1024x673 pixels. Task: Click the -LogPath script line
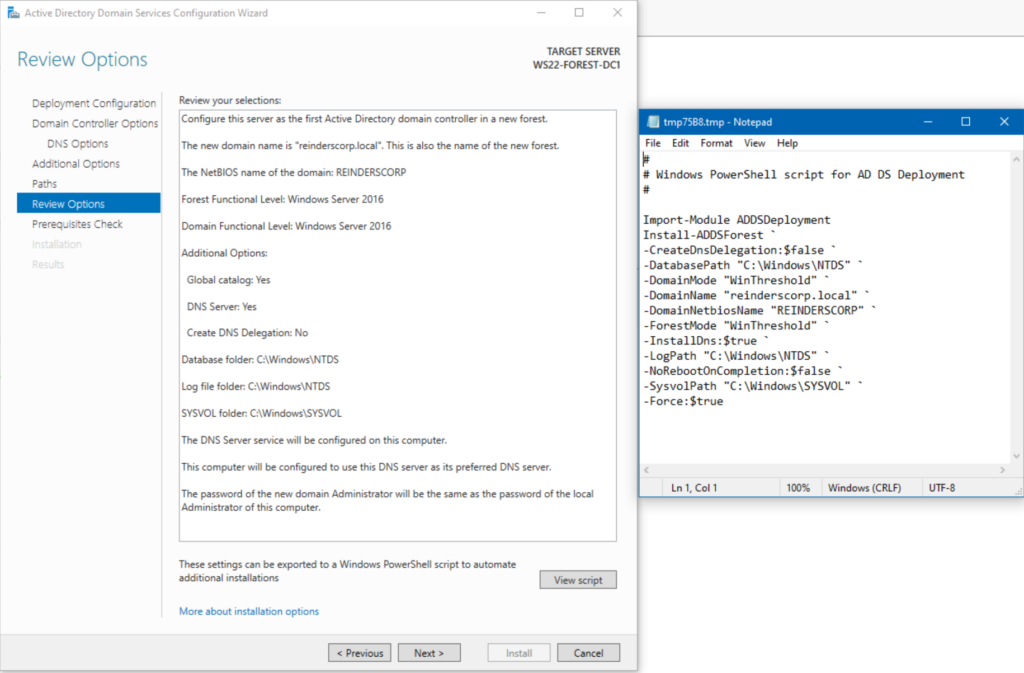pyautogui.click(x=736, y=356)
